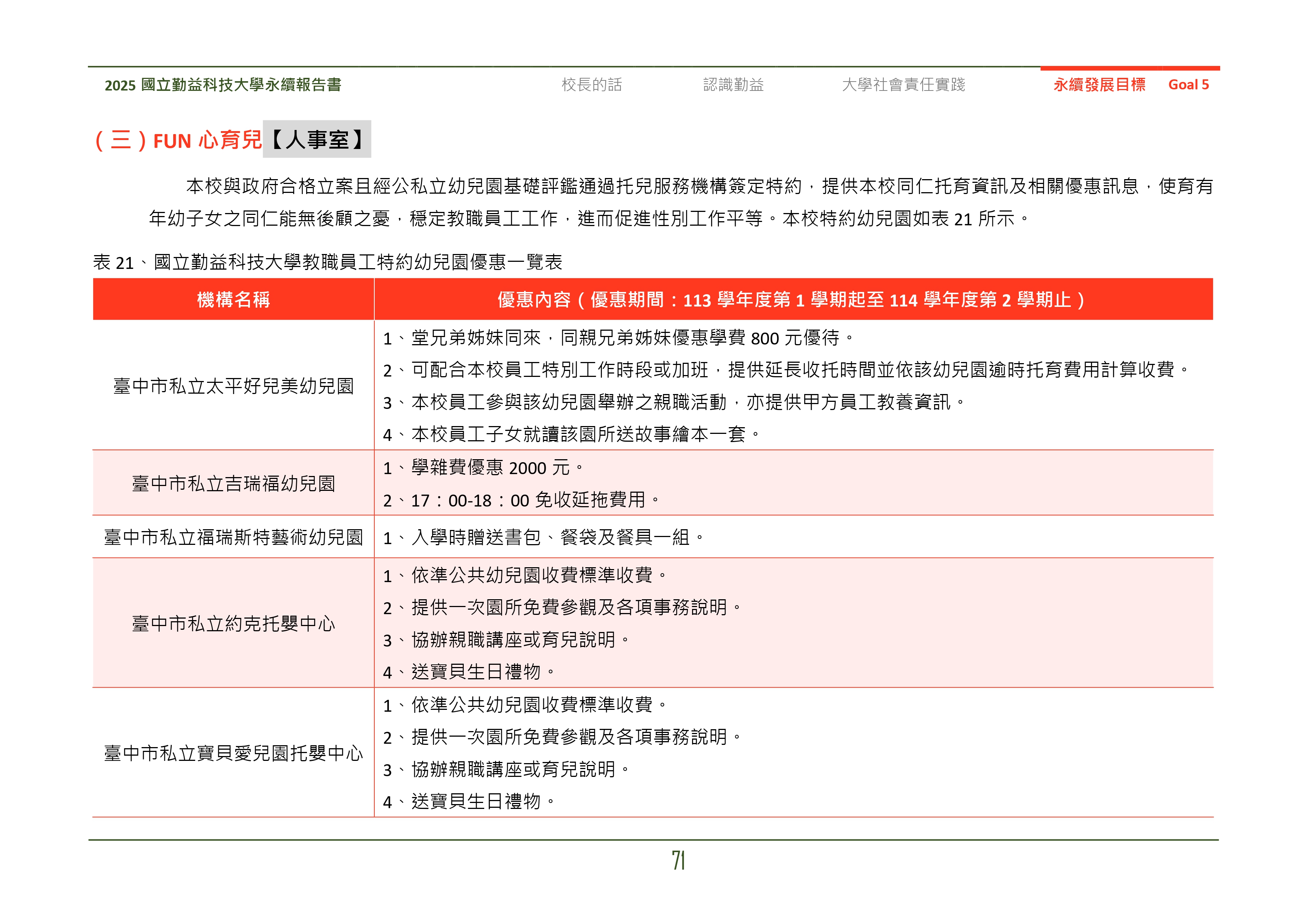Select the 臺中市私立太平好兒美幼兒園 cell
This screenshot has width=1307, height=924.
(234, 386)
